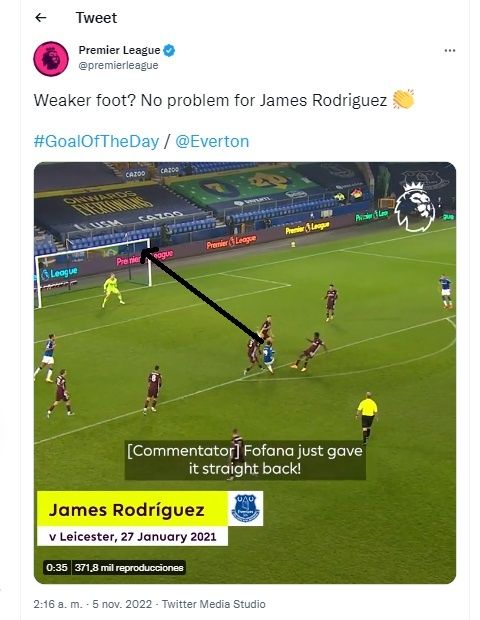The image size is (480, 620).
Task: Open the Premier League profile avatar
Action: tap(51, 59)
